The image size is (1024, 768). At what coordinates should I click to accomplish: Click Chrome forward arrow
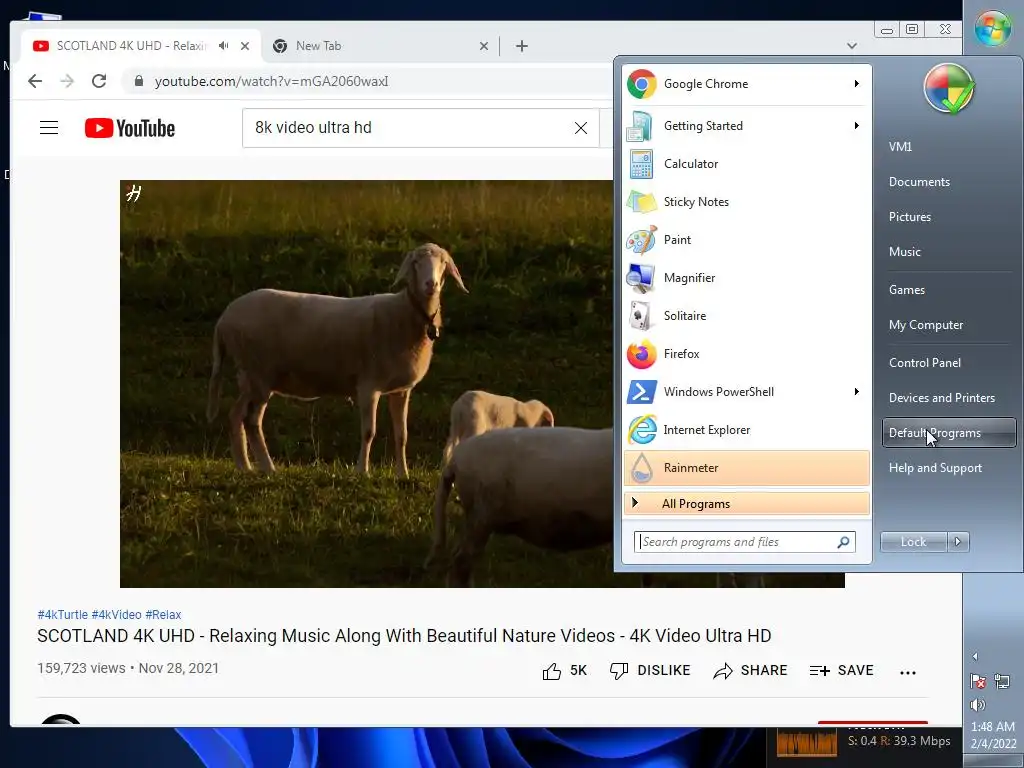(67, 81)
